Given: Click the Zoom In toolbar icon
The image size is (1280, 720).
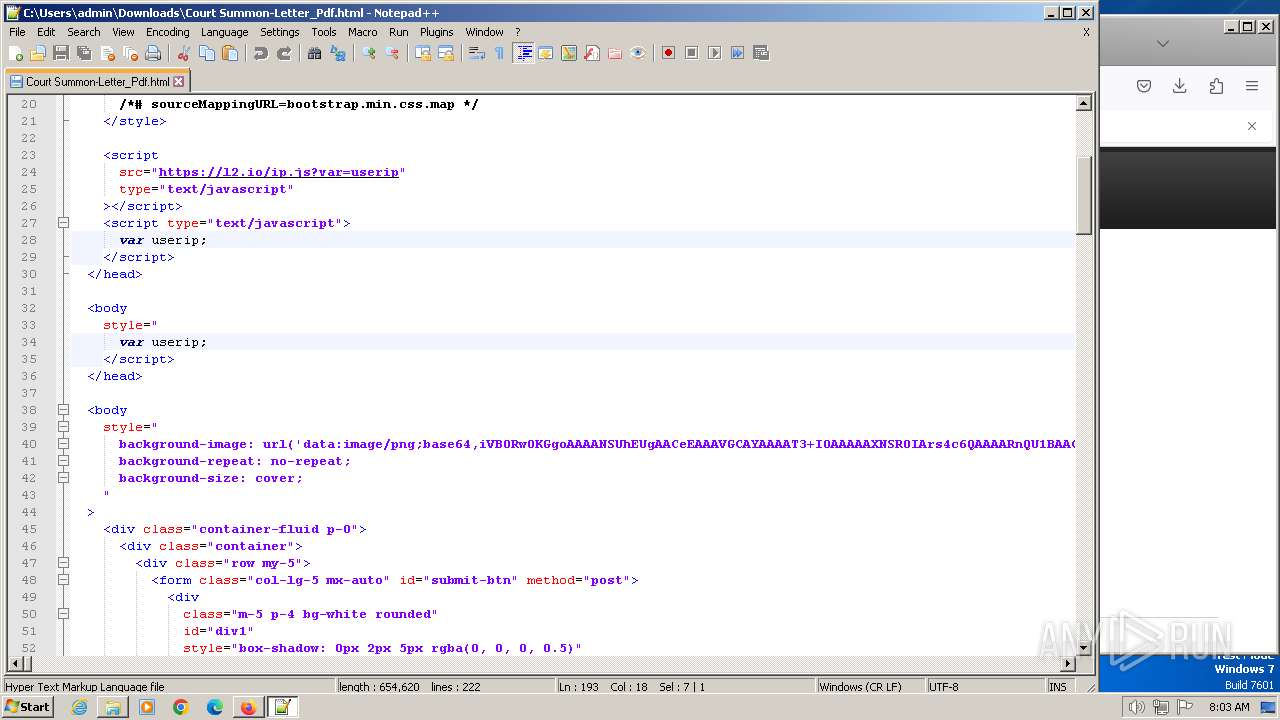Looking at the screenshot, I should click(x=369, y=53).
